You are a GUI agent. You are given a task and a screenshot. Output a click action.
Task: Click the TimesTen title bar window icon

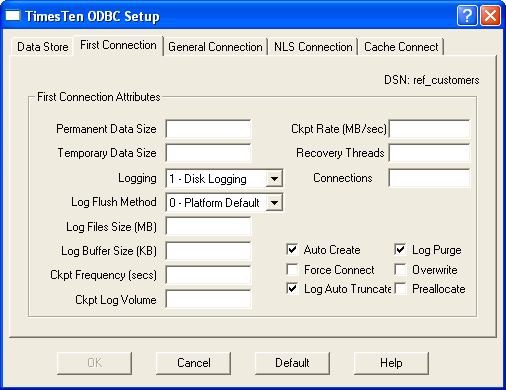(13, 15)
